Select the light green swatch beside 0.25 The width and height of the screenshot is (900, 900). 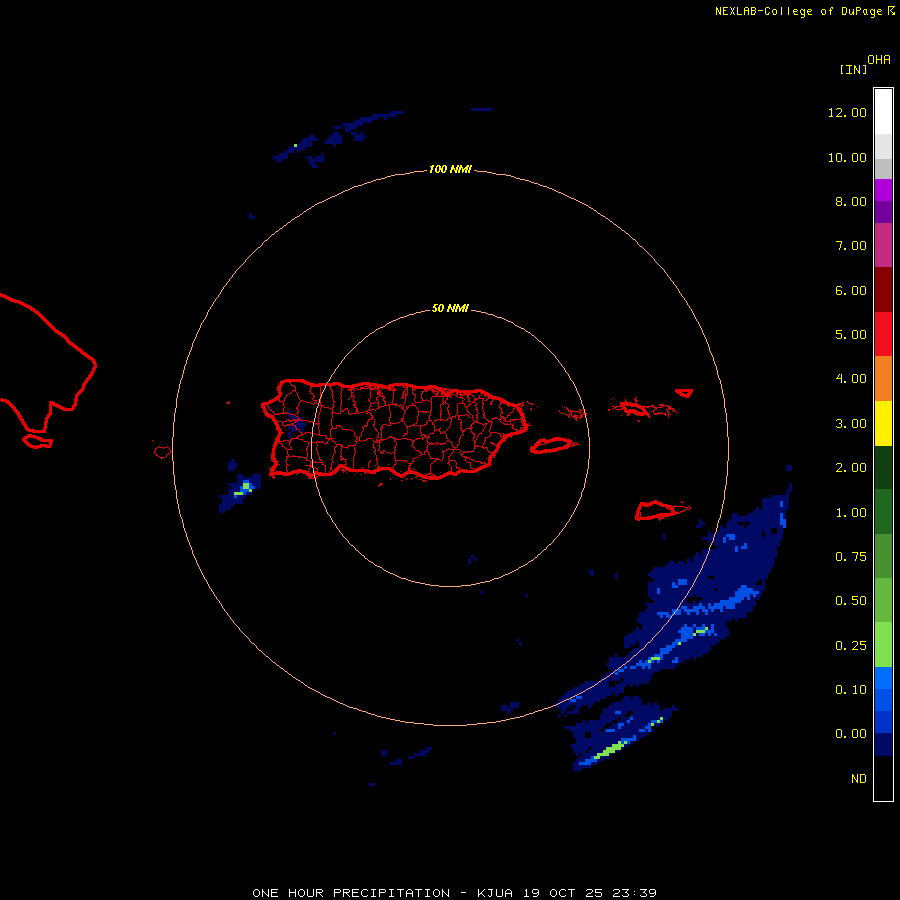pyautogui.click(x=883, y=645)
